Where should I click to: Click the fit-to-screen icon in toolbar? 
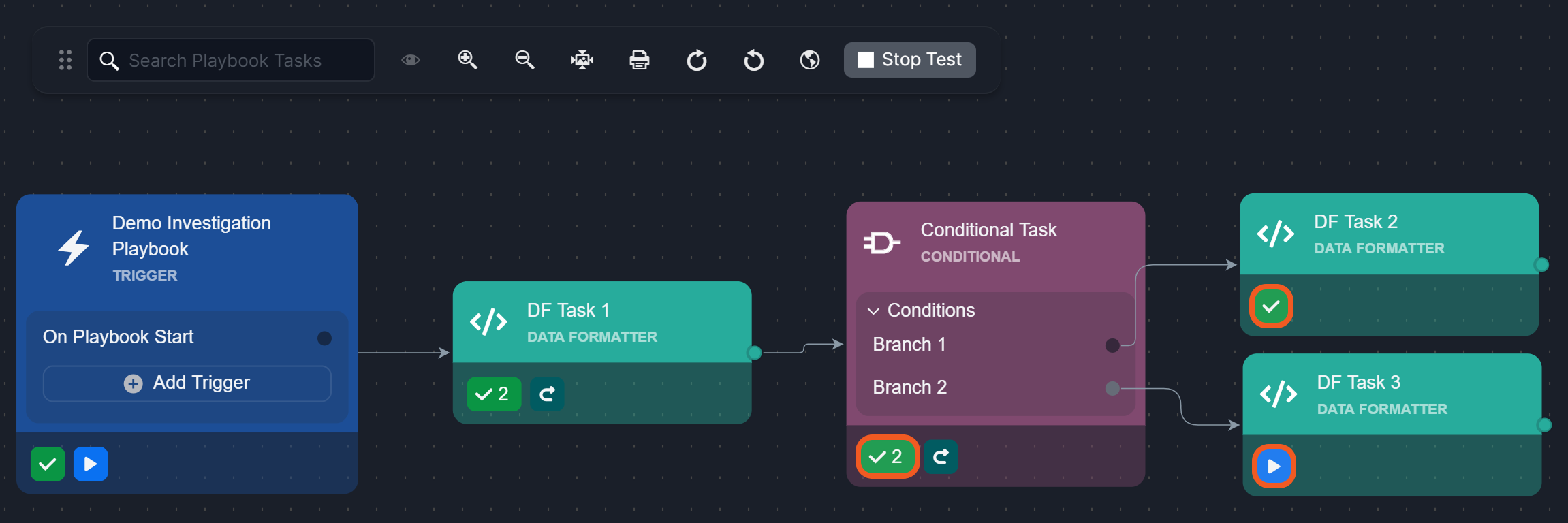[582, 60]
